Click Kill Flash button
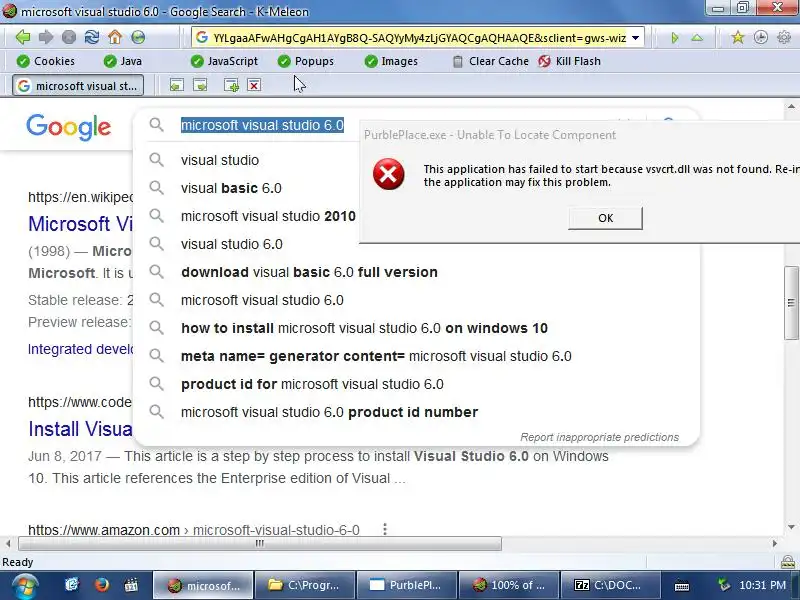Image resolution: width=800 pixels, height=600 pixels. pyautogui.click(x=570, y=61)
